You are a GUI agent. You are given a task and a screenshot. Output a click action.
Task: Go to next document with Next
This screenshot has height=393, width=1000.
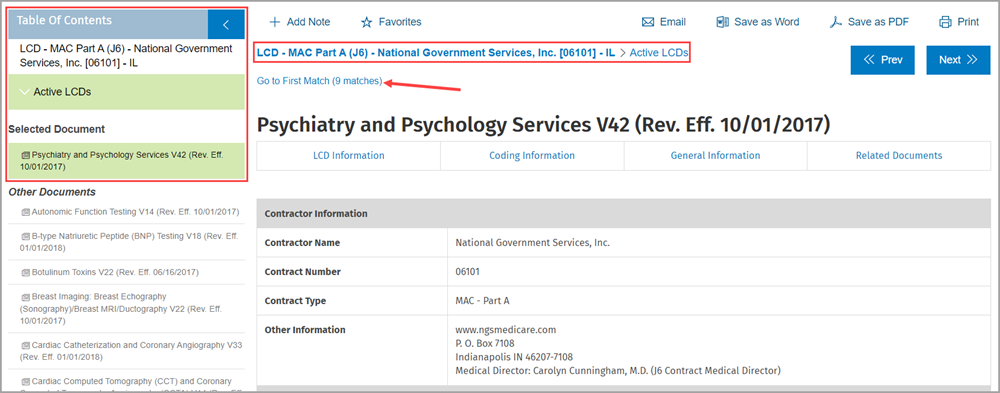tap(958, 60)
